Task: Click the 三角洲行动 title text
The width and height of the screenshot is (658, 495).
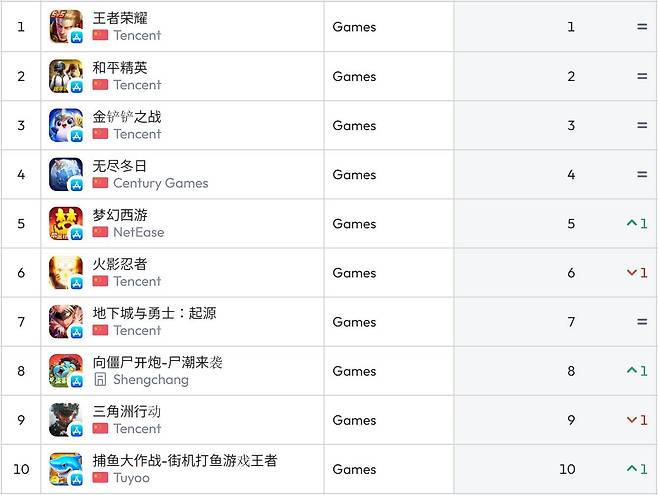Action: [x=127, y=411]
